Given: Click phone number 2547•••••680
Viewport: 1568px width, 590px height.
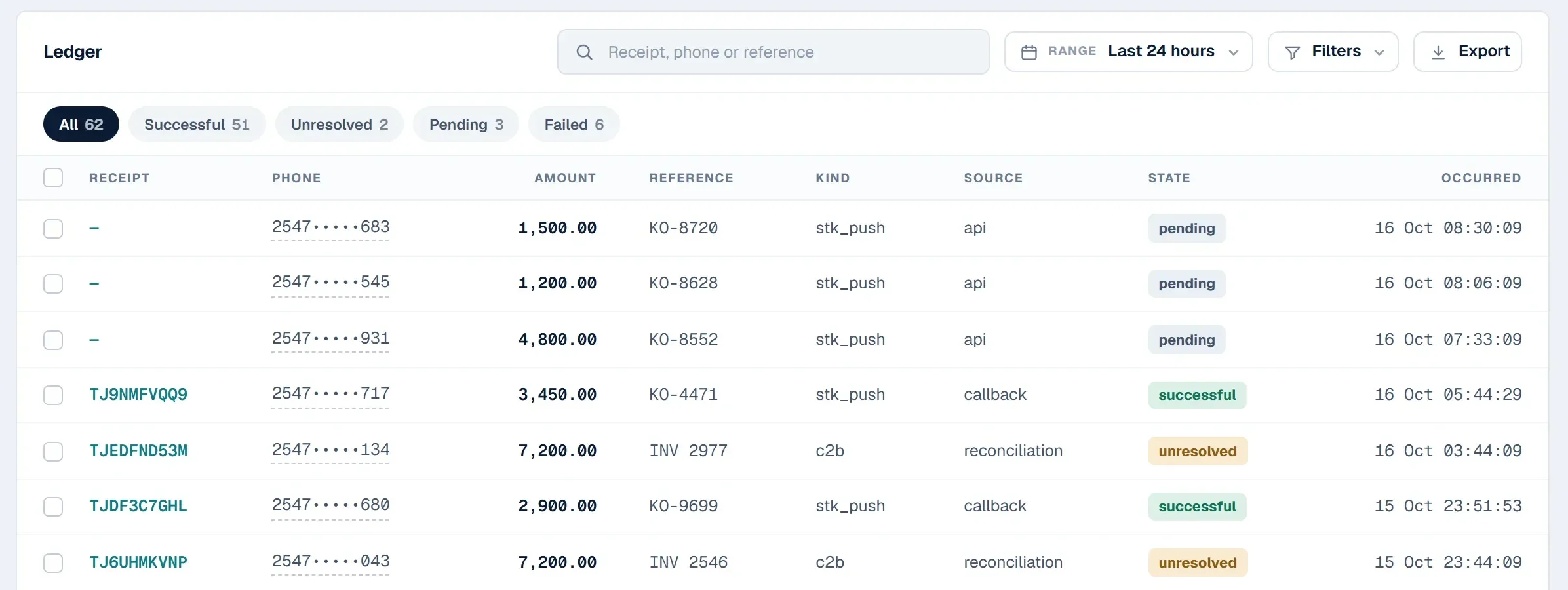Looking at the screenshot, I should (330, 505).
